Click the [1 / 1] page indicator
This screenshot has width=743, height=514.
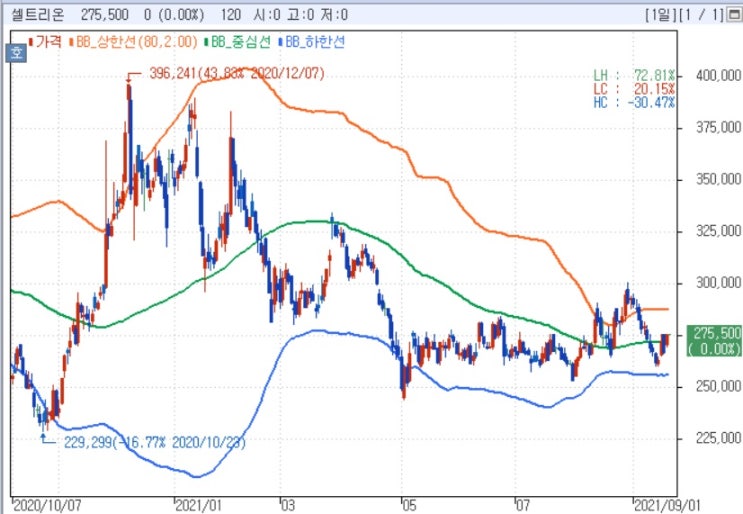702,15
